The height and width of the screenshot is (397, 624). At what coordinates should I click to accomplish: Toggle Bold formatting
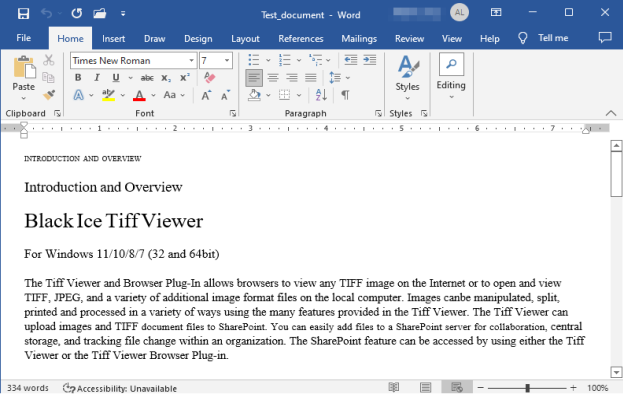(78, 78)
